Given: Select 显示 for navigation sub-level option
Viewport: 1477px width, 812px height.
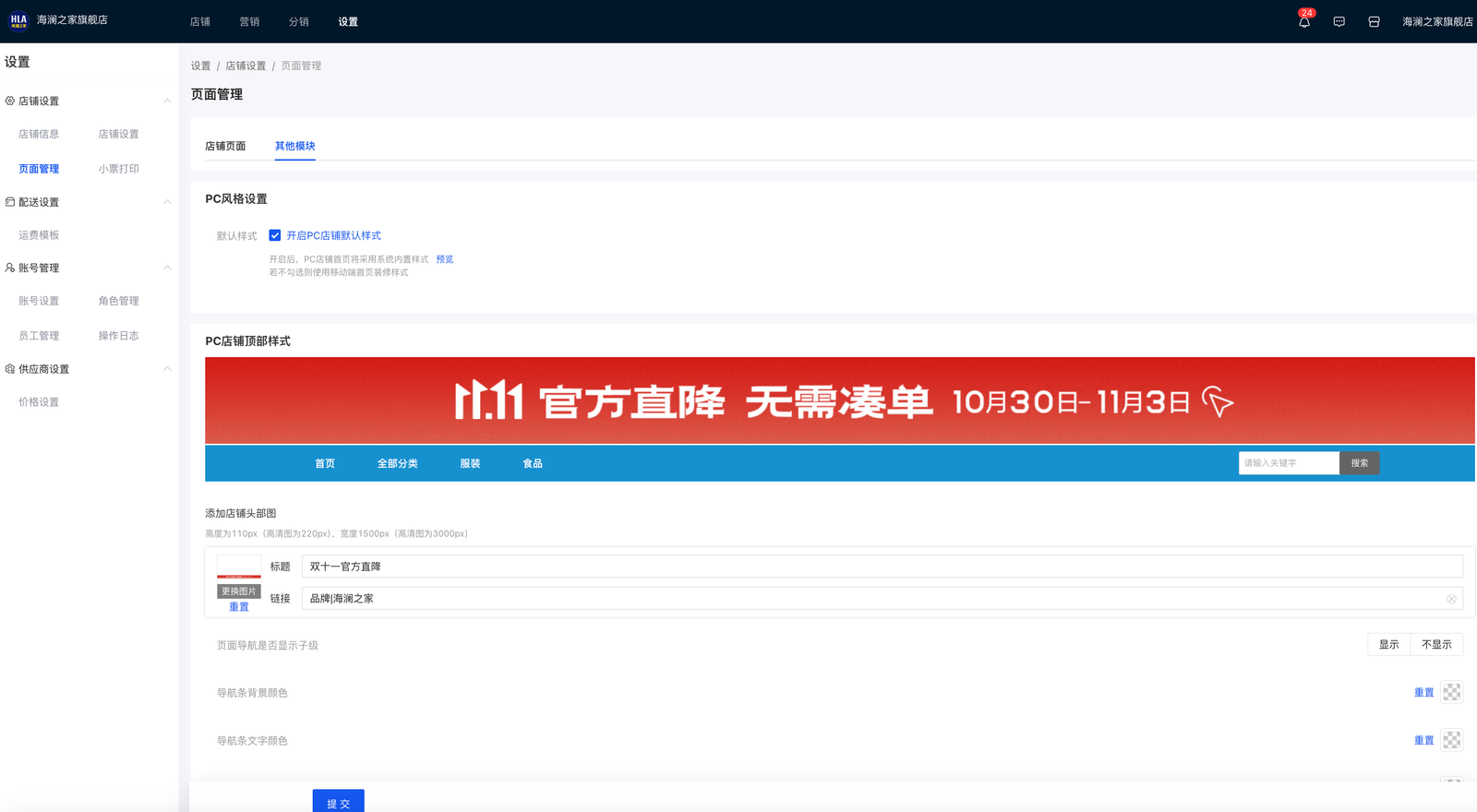Looking at the screenshot, I should tap(1388, 645).
